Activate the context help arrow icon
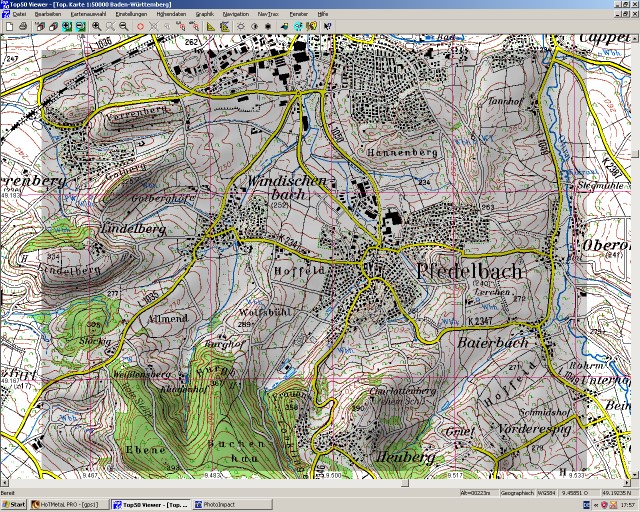 pyautogui.click(x=327, y=27)
